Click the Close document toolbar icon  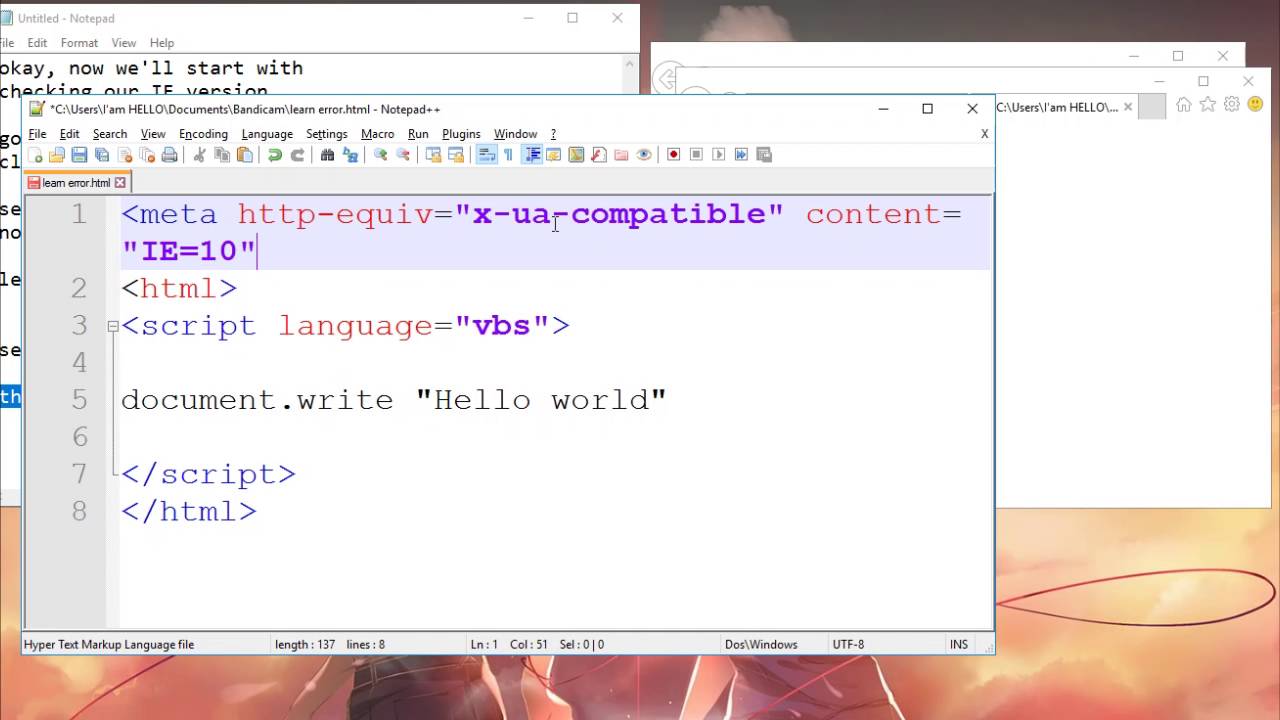click(125, 155)
